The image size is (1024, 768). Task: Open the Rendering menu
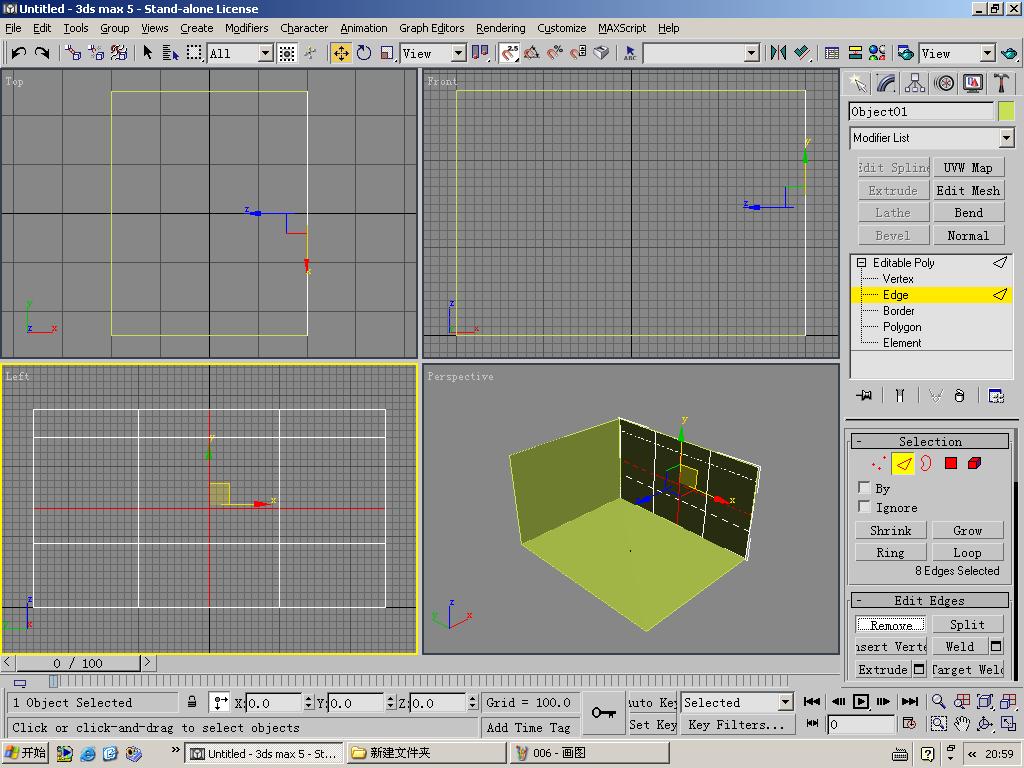(x=500, y=28)
